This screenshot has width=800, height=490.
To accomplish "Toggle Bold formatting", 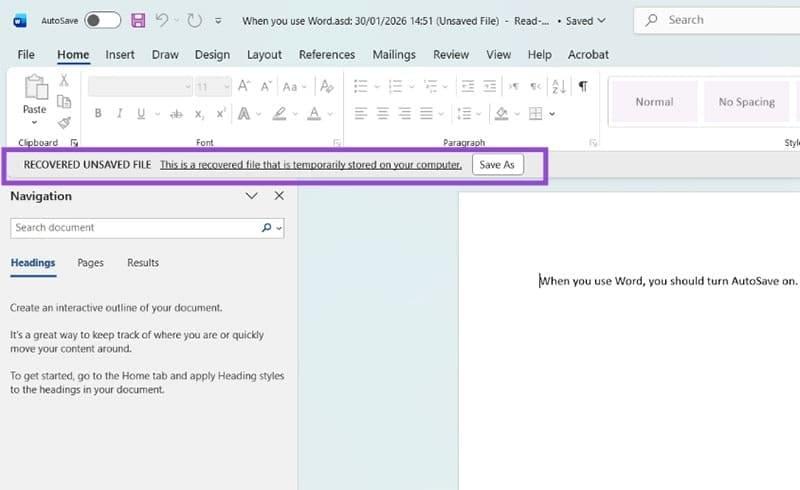I will point(98,114).
